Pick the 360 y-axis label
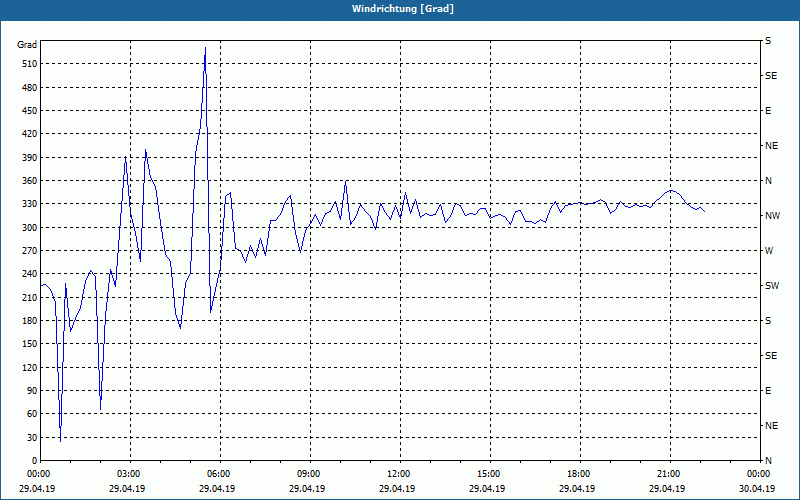Screen dimensions: 800x500 tap(30, 181)
